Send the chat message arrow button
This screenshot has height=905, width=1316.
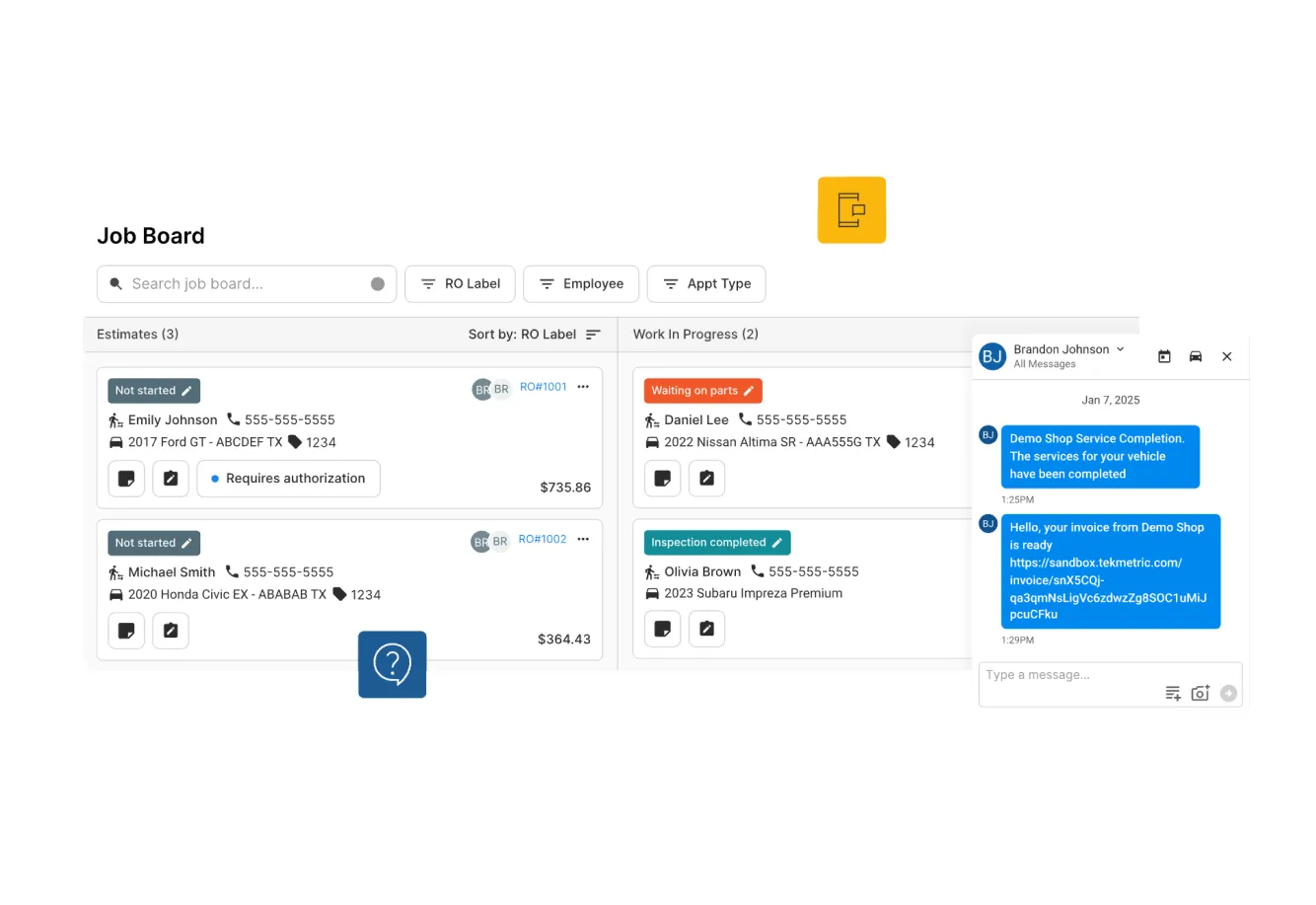tap(1228, 693)
